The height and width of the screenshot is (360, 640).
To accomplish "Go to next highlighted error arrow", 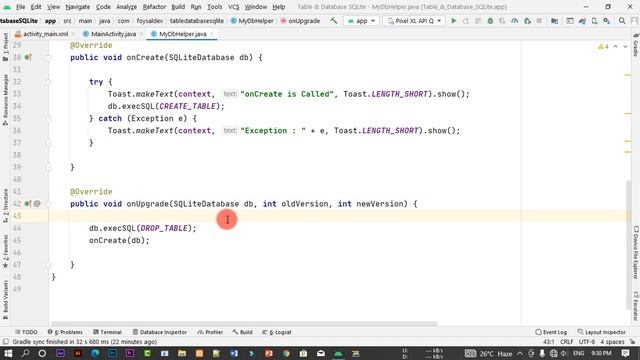I will 625,47.
